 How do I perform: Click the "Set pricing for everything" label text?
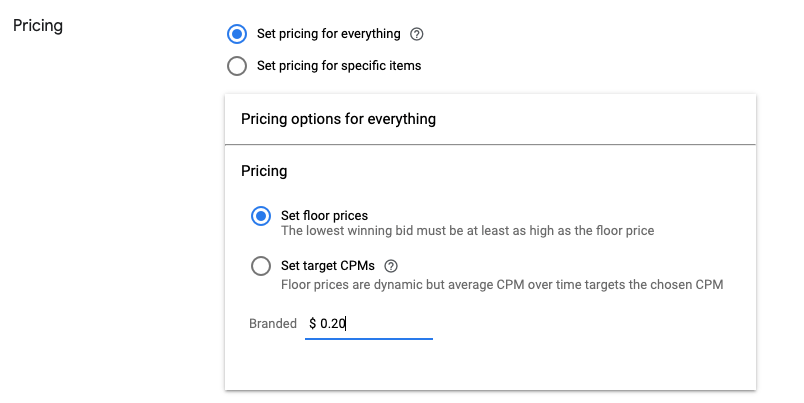coord(329,34)
